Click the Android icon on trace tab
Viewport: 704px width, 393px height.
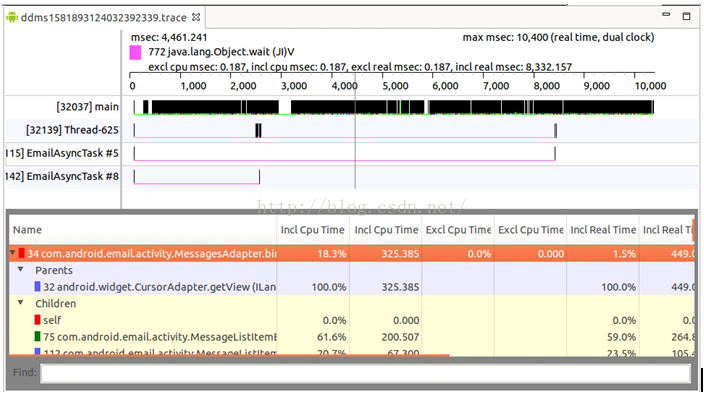pyautogui.click(x=12, y=18)
